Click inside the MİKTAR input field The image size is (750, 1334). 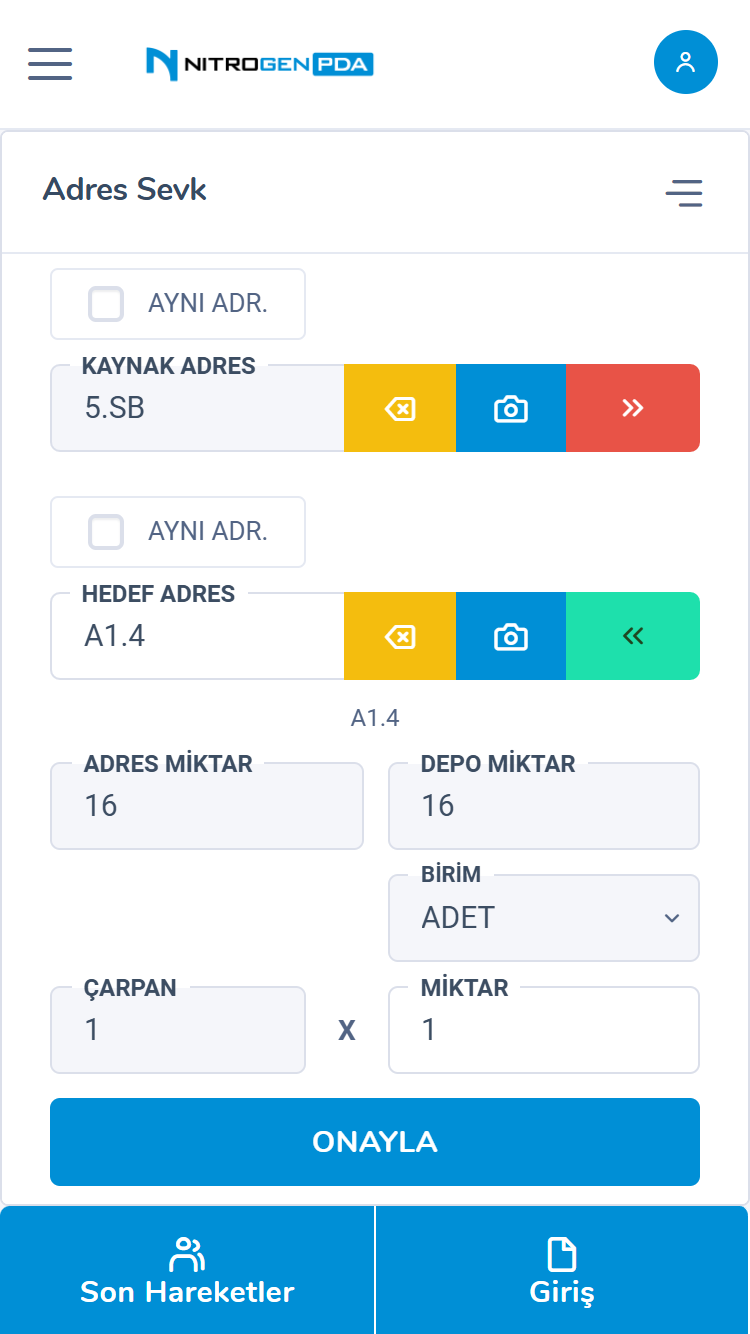coord(543,1030)
